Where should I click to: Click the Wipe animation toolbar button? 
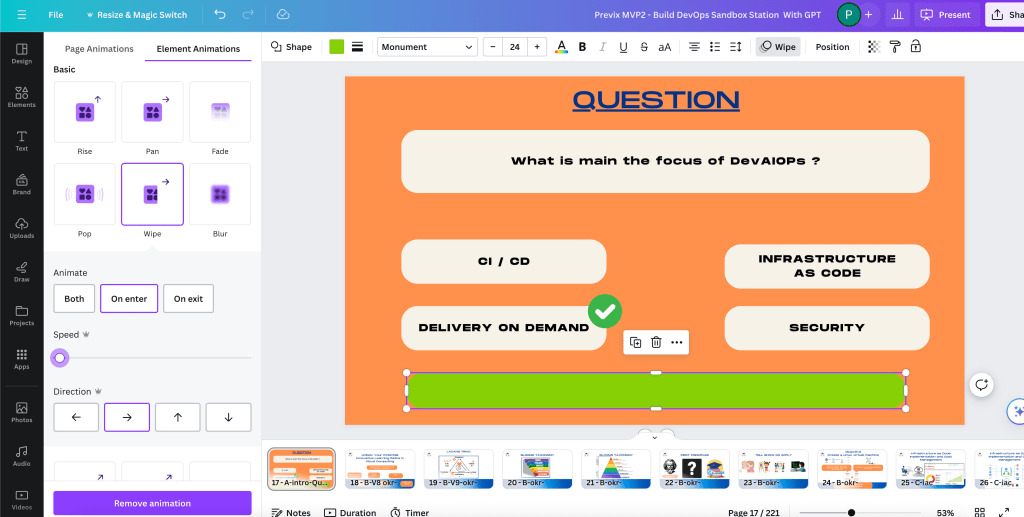pyautogui.click(x=778, y=46)
